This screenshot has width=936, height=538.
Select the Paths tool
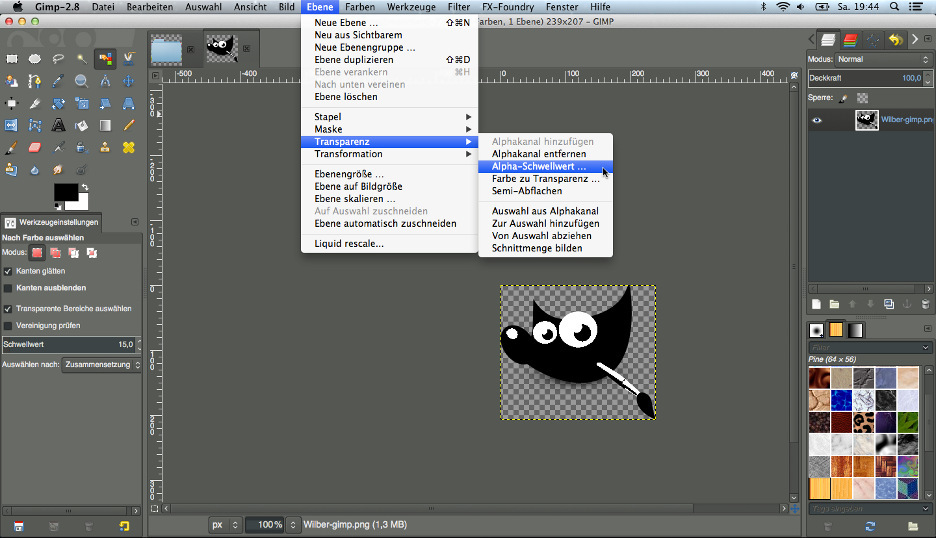35,81
